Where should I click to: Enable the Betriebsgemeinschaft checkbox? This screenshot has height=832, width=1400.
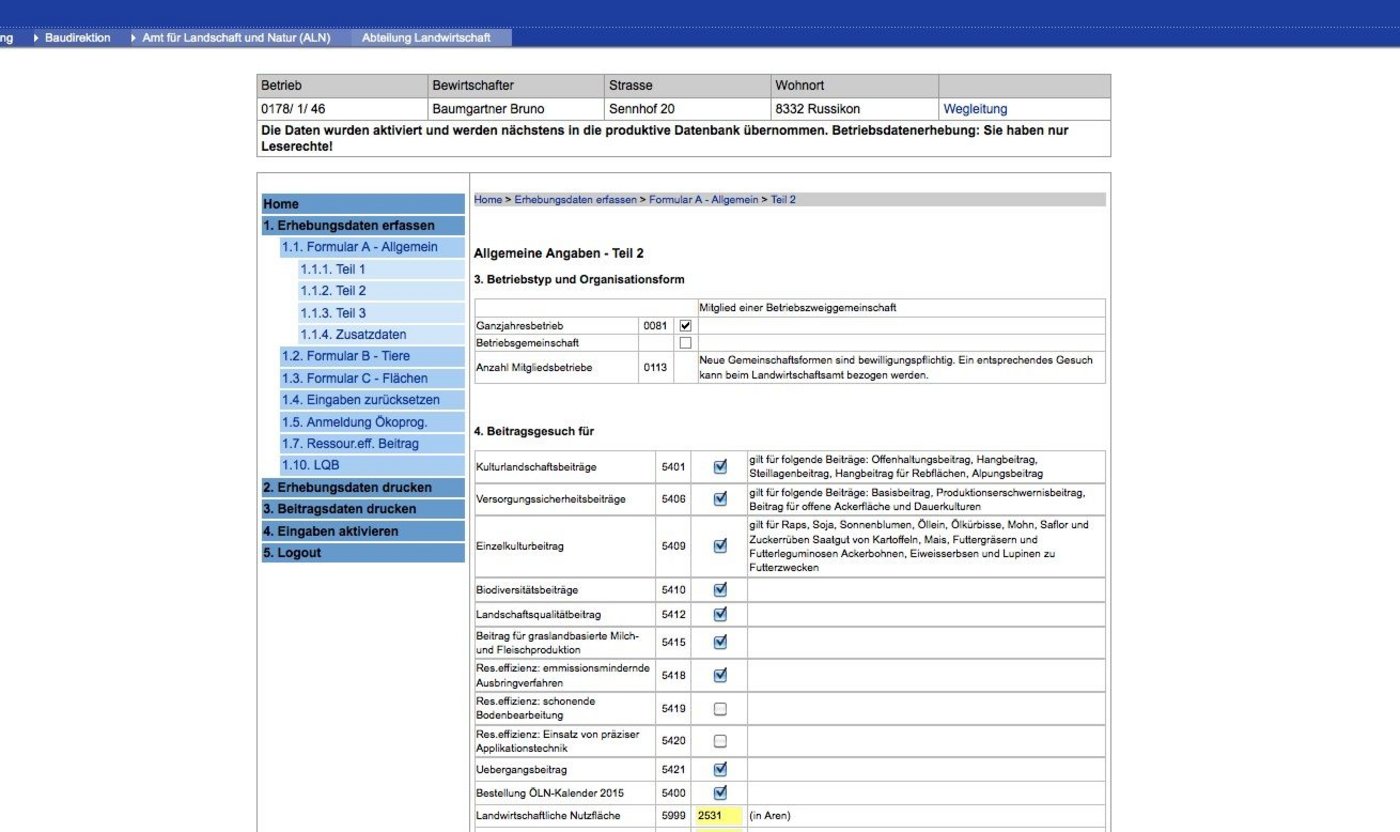(684, 342)
